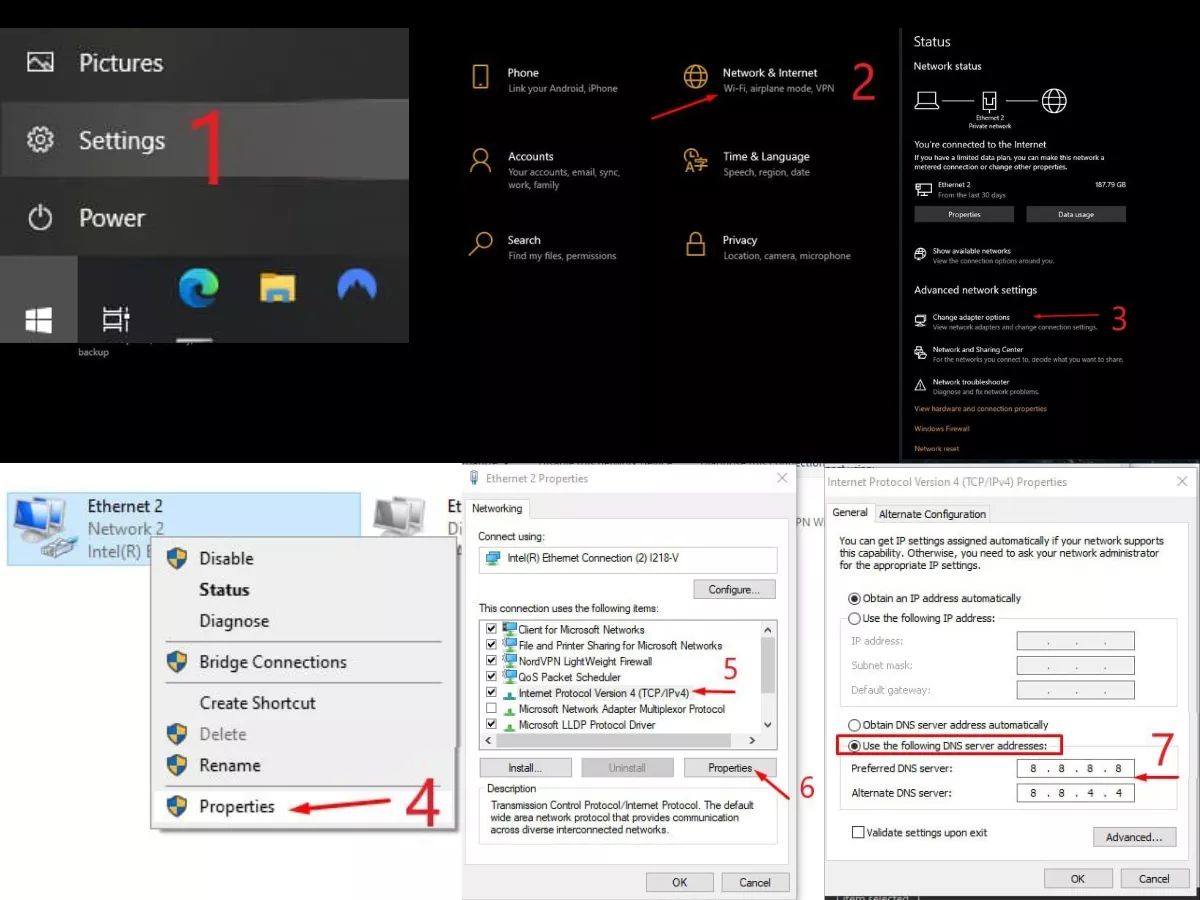Viewport: 1200px width, 900px height.
Task: Toggle Microsoft LLDP Protocol Driver checkbox
Action: [x=490, y=725]
